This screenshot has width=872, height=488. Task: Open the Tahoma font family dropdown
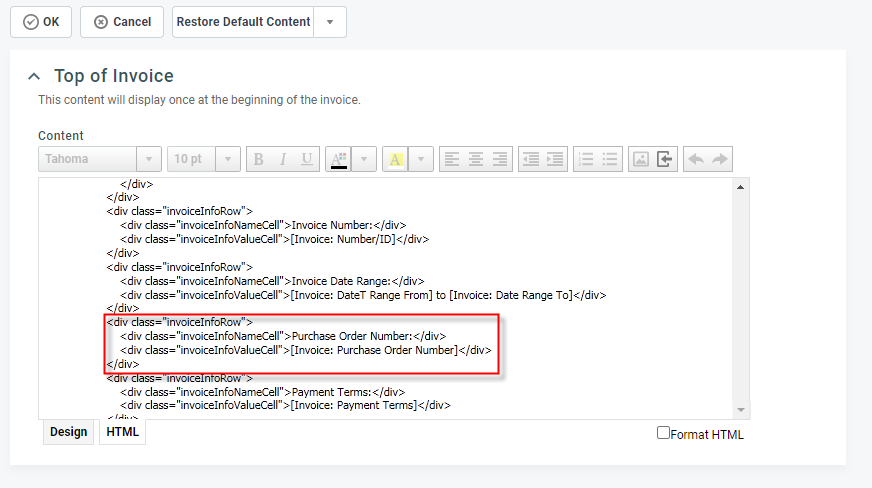tap(149, 159)
